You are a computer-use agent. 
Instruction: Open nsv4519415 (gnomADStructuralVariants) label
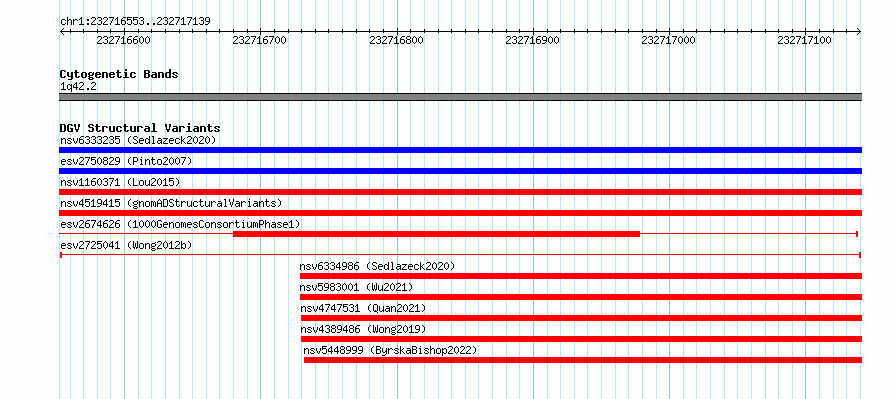171,203
